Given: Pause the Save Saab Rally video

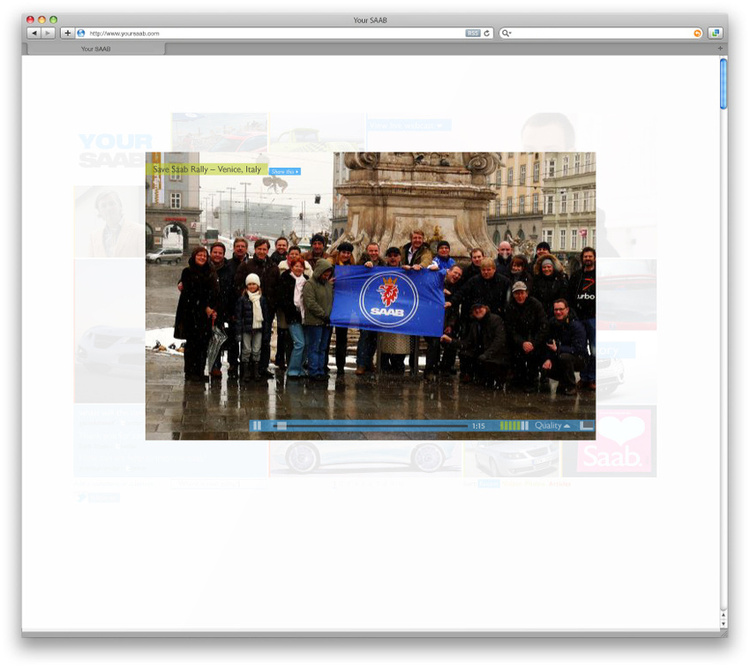Looking at the screenshot, I should [257, 426].
